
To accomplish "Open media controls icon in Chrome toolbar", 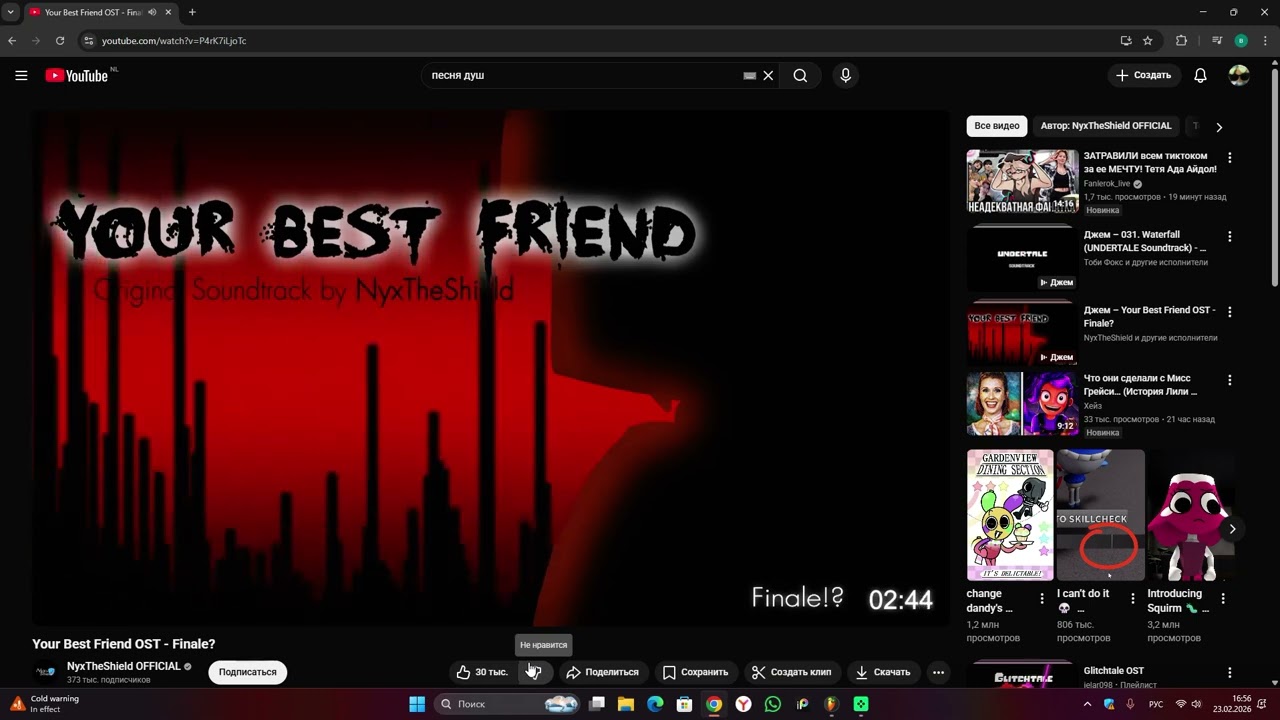I will click(x=1217, y=41).
